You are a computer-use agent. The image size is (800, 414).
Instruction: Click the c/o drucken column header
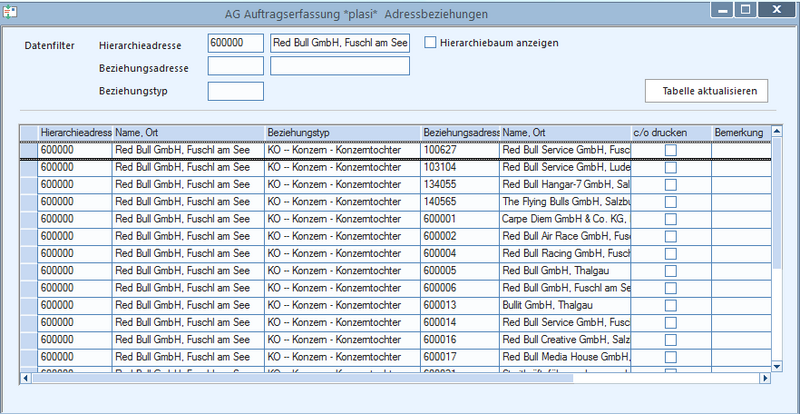point(671,133)
